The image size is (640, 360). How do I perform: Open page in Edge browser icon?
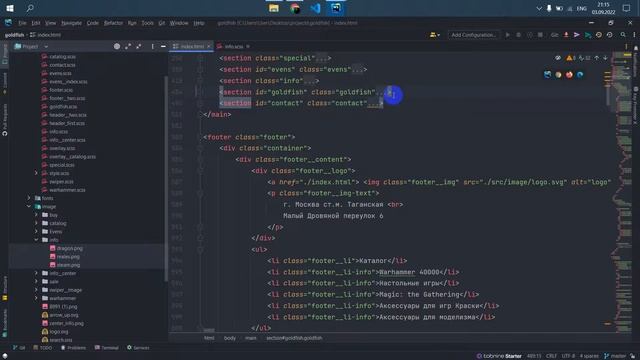coord(580,75)
